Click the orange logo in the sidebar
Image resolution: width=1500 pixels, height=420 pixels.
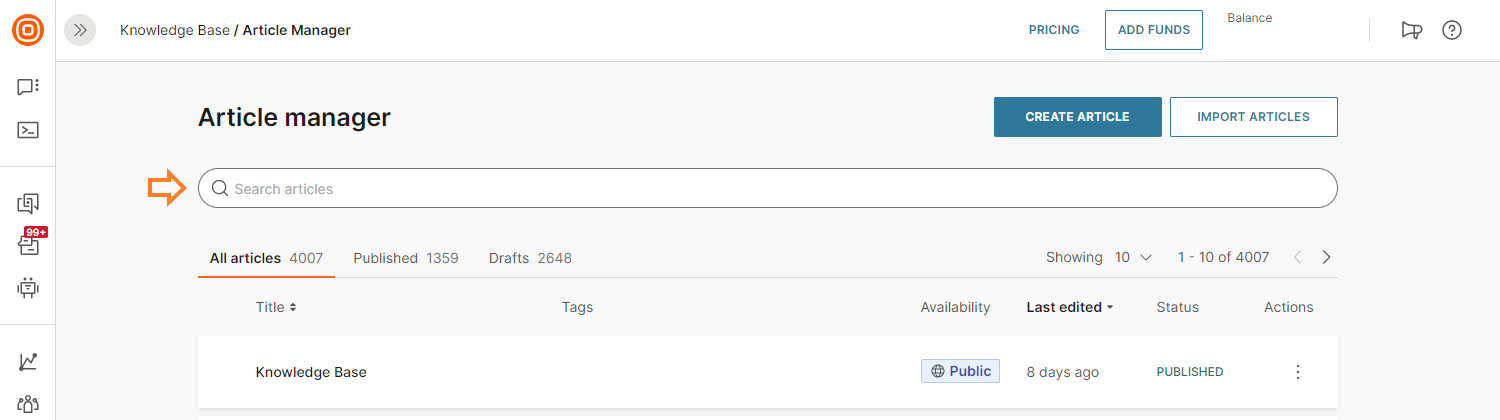[x=28, y=30]
